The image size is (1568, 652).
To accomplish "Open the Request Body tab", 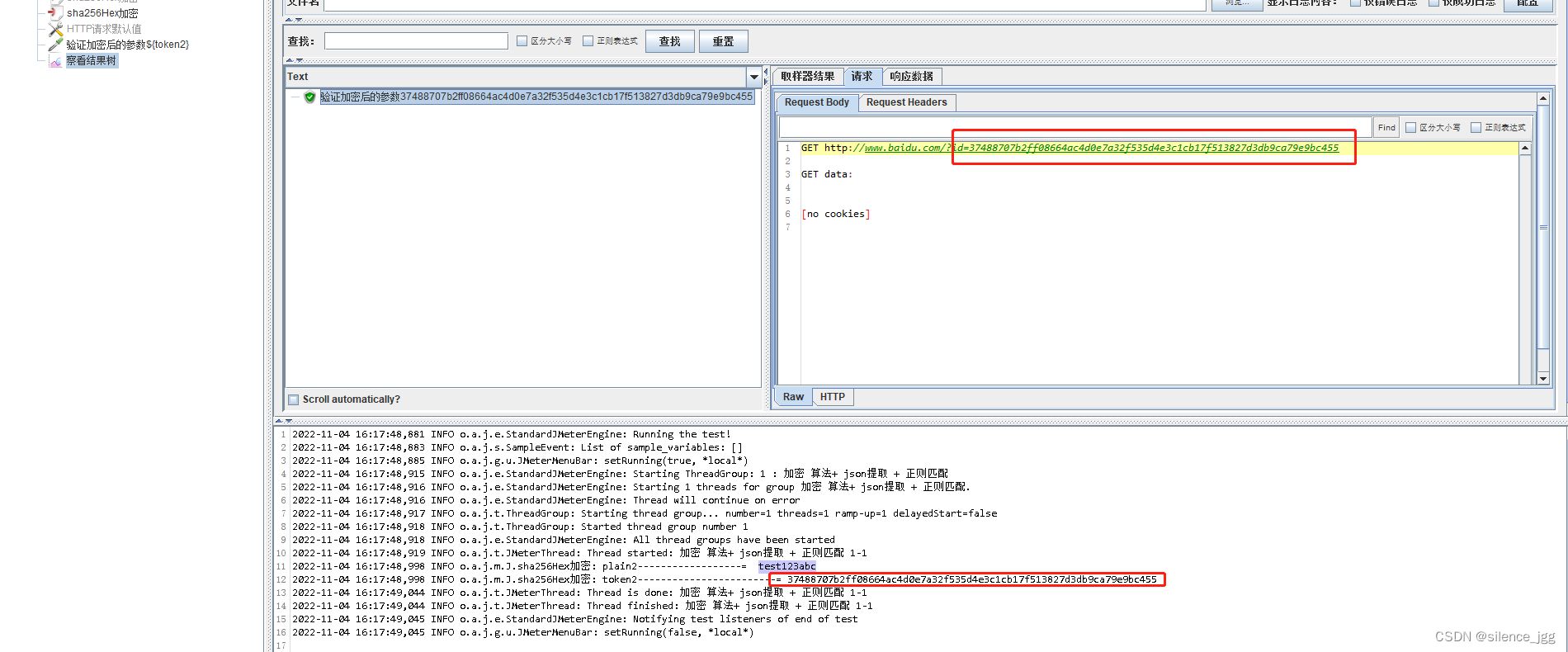I will pos(817,102).
